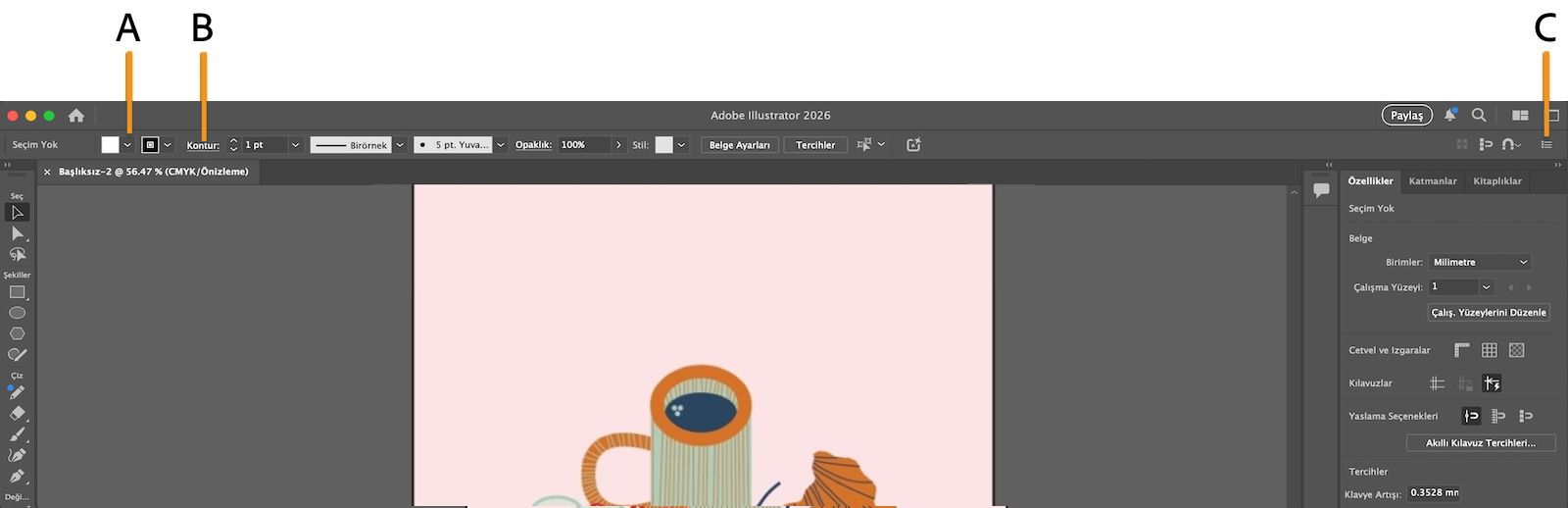This screenshot has width=1568, height=508.
Task: Select the Paintbrush tool
Action: 17,434
